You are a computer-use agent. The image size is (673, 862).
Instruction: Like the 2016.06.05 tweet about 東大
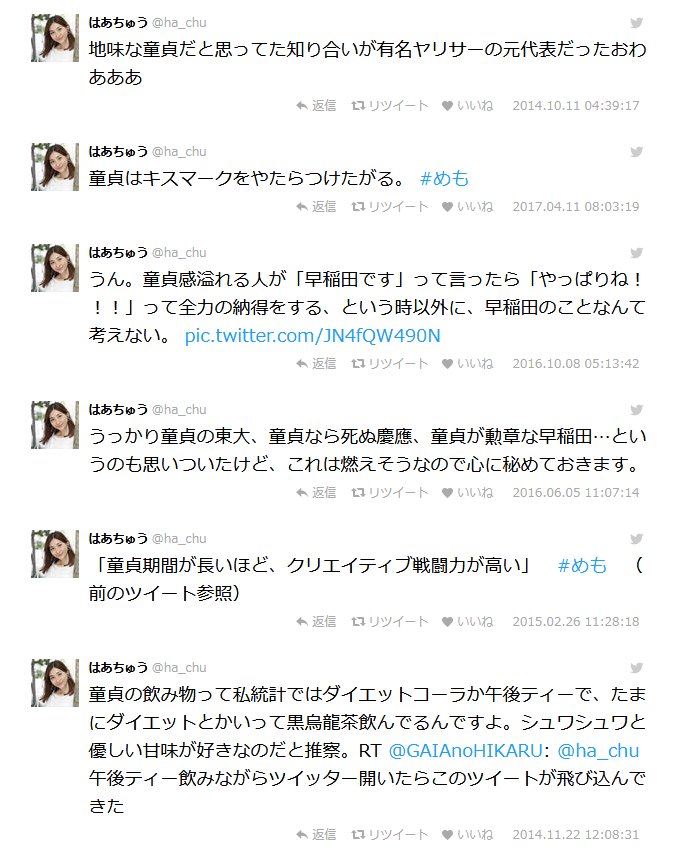point(468,493)
